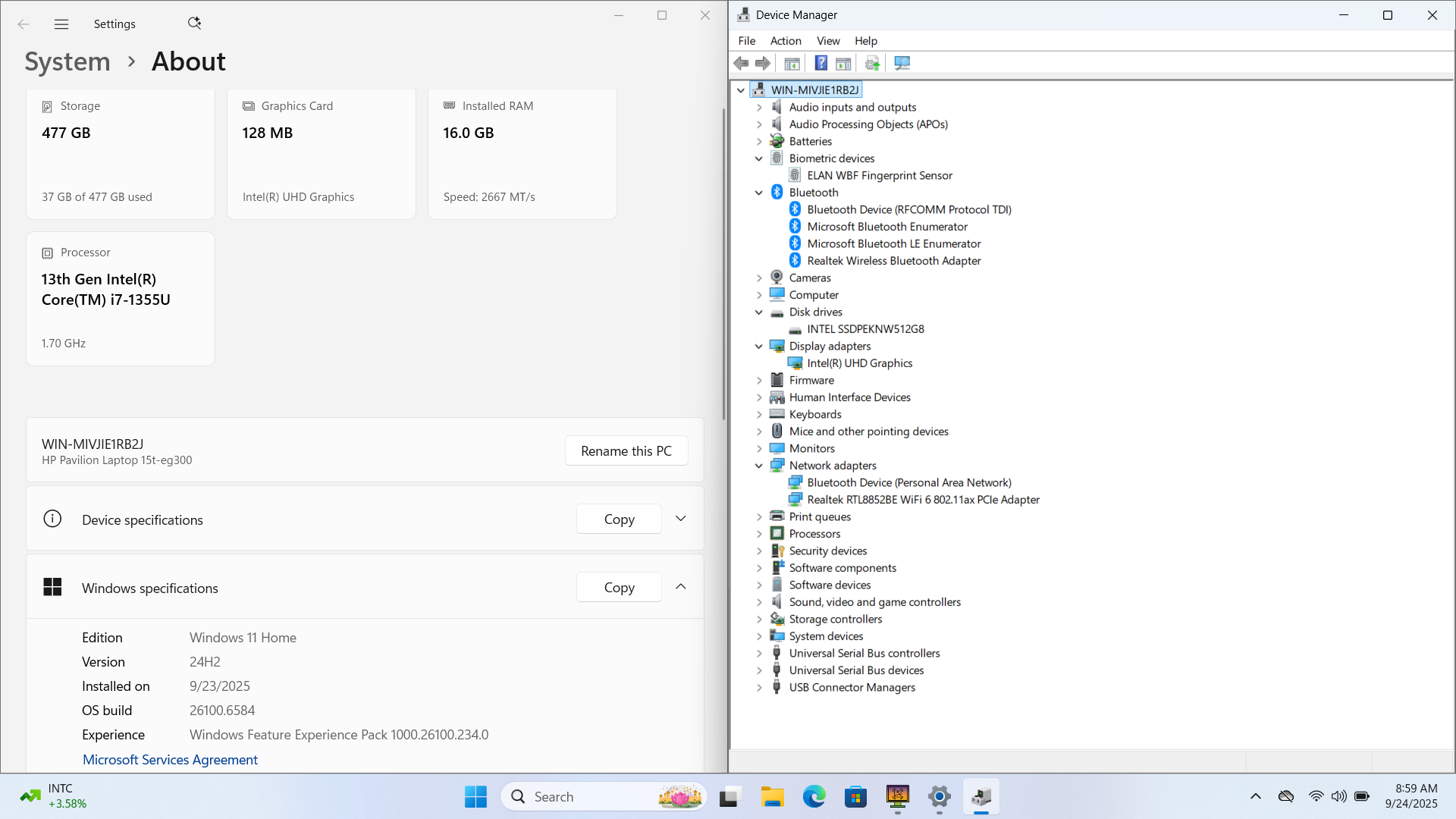Click Show/Hide Action Pane toolbar icon
This screenshot has width=1456, height=819.
click(843, 63)
